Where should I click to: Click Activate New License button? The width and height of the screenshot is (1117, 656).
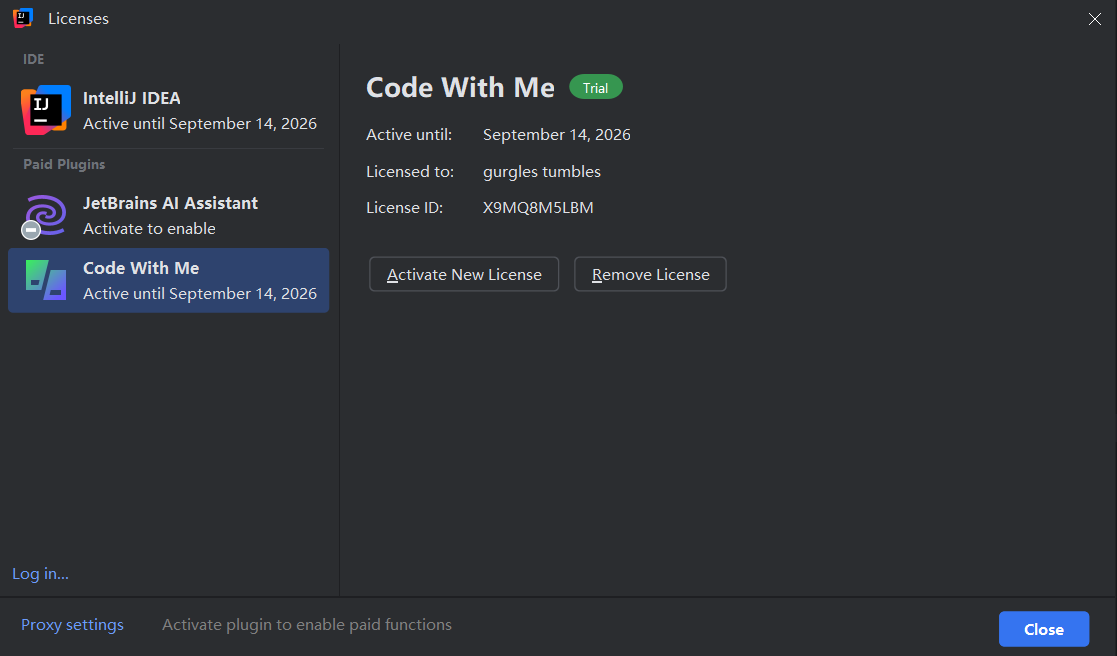coord(464,274)
